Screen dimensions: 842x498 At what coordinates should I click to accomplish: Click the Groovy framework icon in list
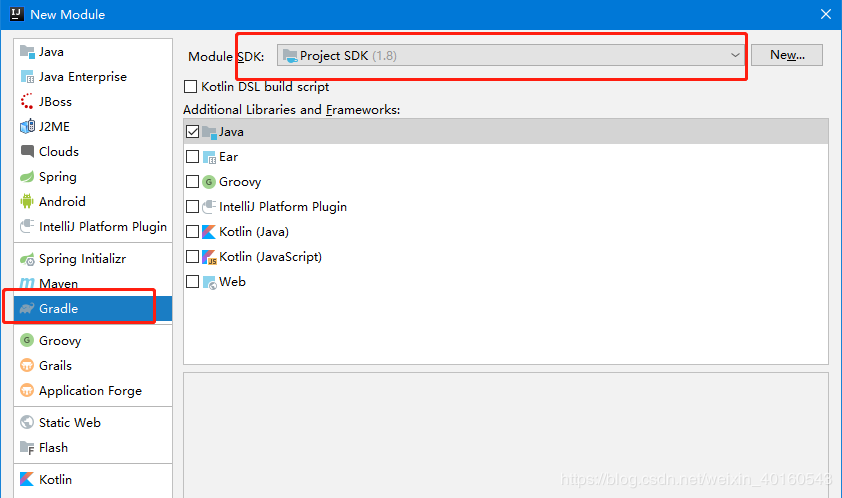click(x=209, y=182)
